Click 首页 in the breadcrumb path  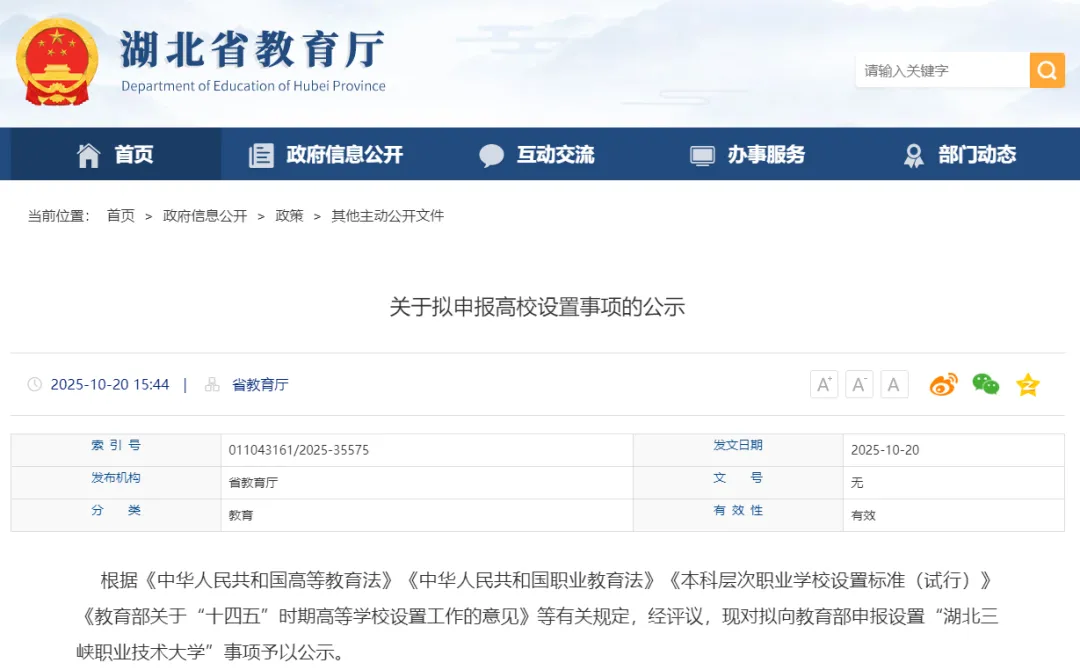point(121,216)
